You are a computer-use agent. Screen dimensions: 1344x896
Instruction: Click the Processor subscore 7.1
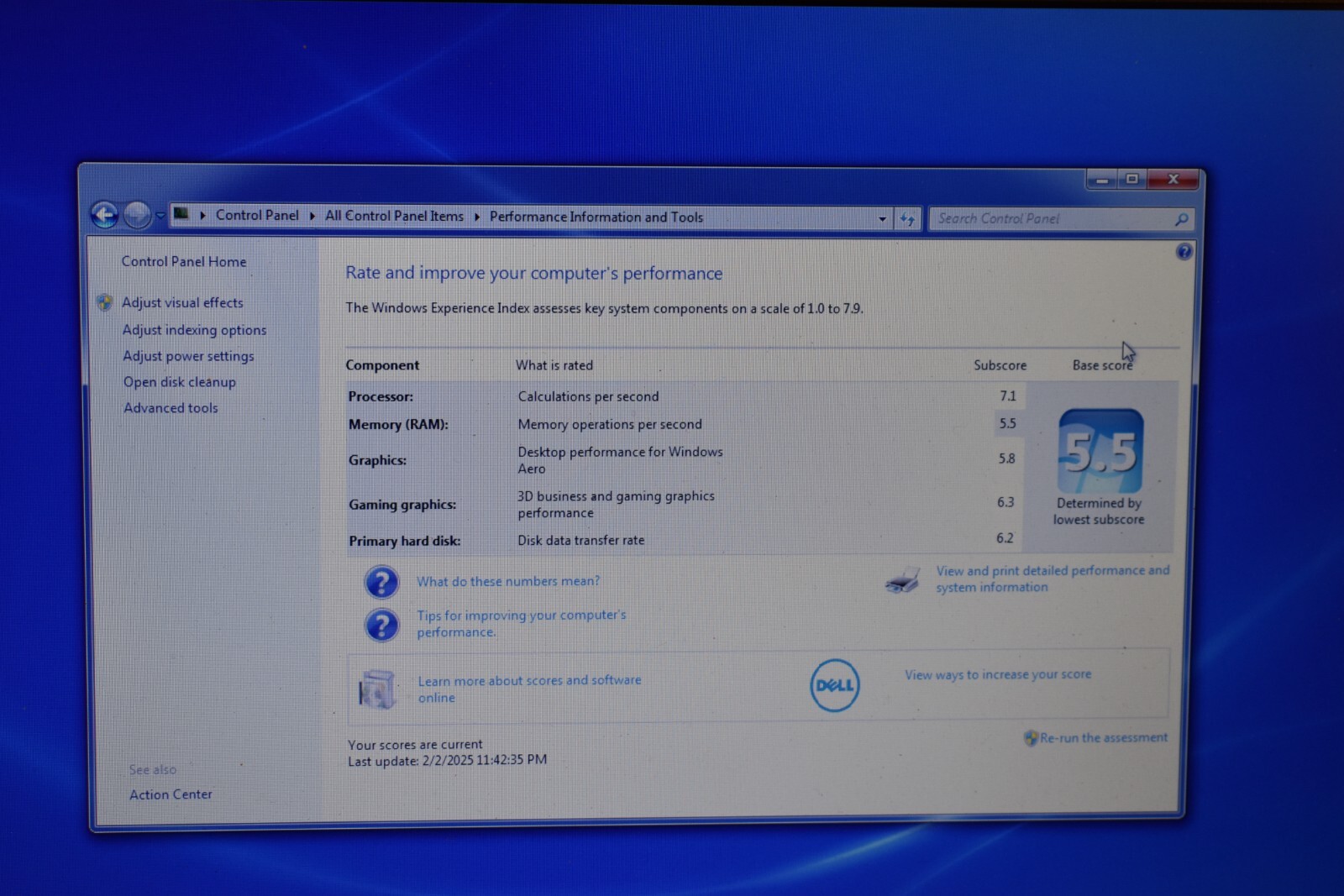[1008, 396]
